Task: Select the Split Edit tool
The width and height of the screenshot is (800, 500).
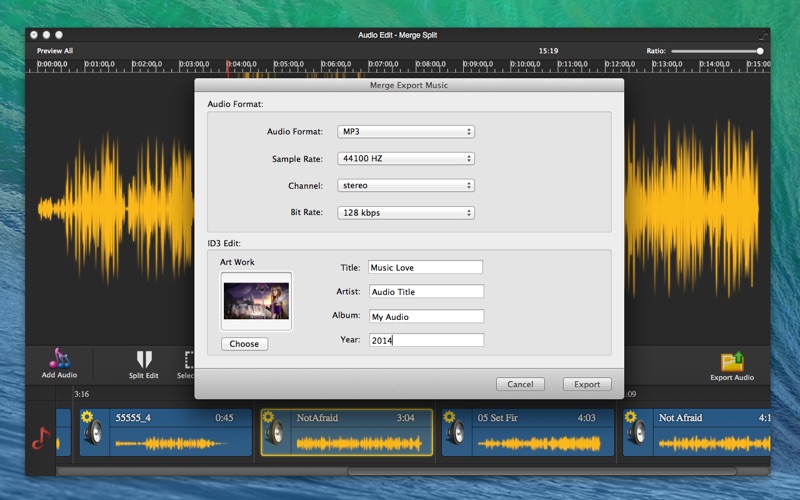Action: (x=144, y=359)
